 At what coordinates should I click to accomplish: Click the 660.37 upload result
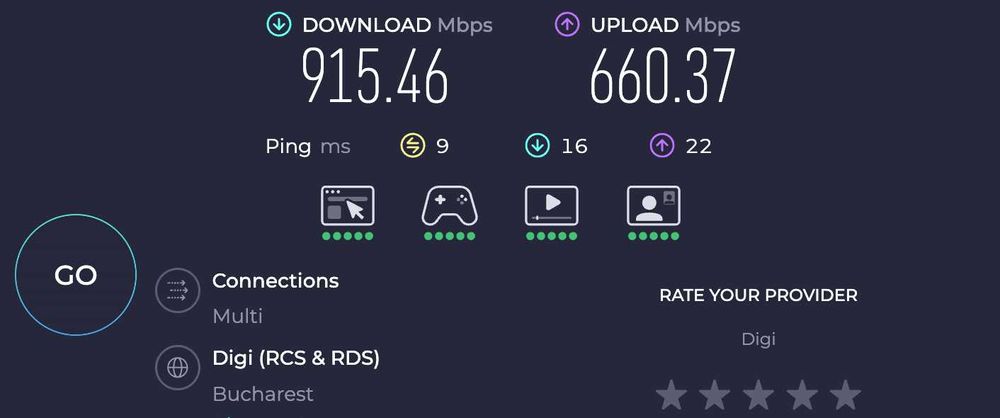pyautogui.click(x=663, y=77)
